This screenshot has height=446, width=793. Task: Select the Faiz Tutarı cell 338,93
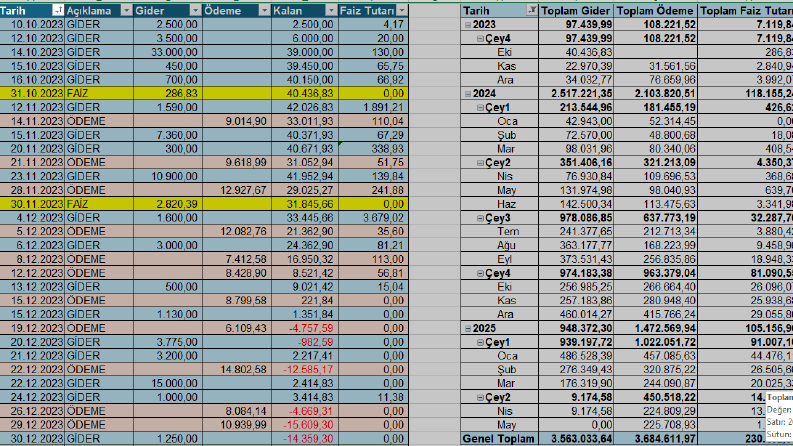pyautogui.click(x=373, y=149)
